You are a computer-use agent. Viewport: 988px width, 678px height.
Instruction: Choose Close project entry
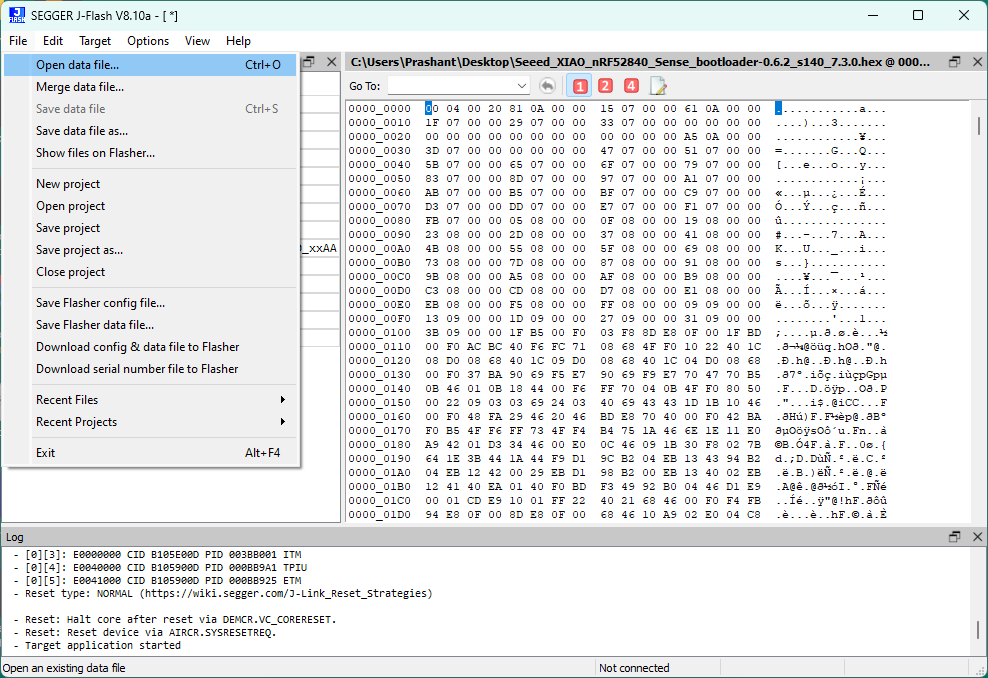[150, 272]
